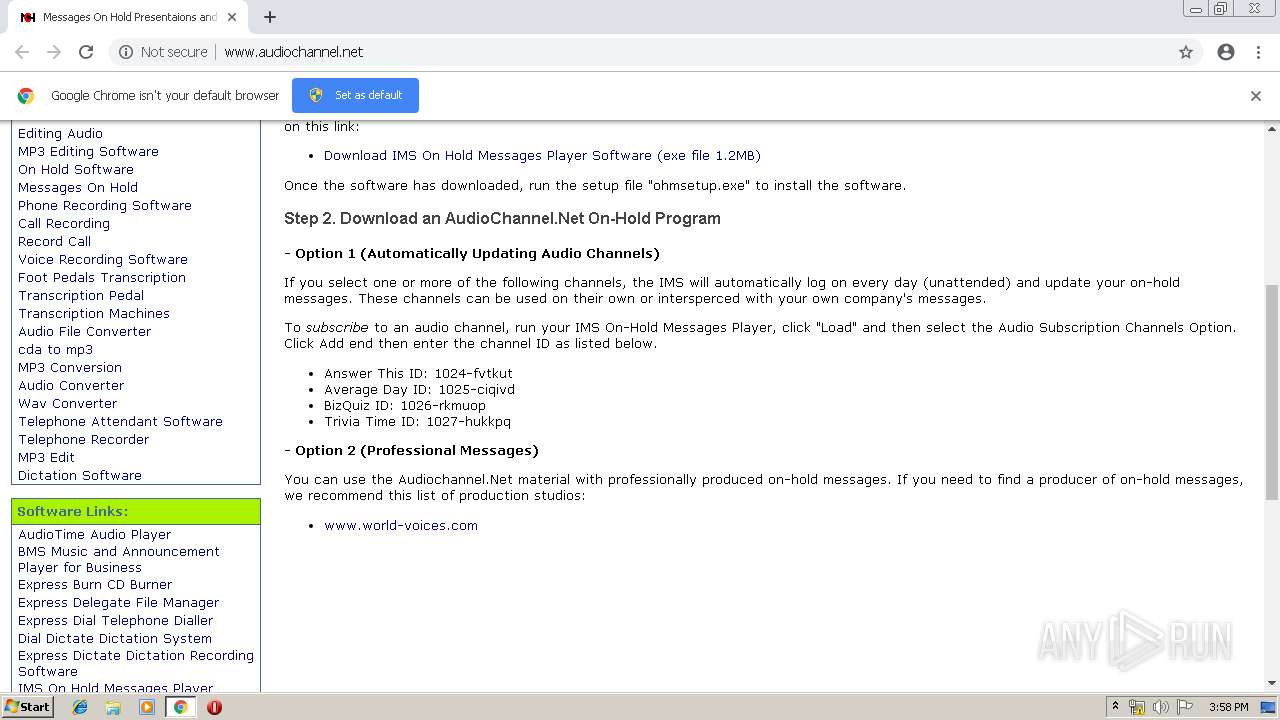Screen dimensions: 1280x720
Task: Click the taskbar clock showing 3:58 PM
Action: [1228, 707]
